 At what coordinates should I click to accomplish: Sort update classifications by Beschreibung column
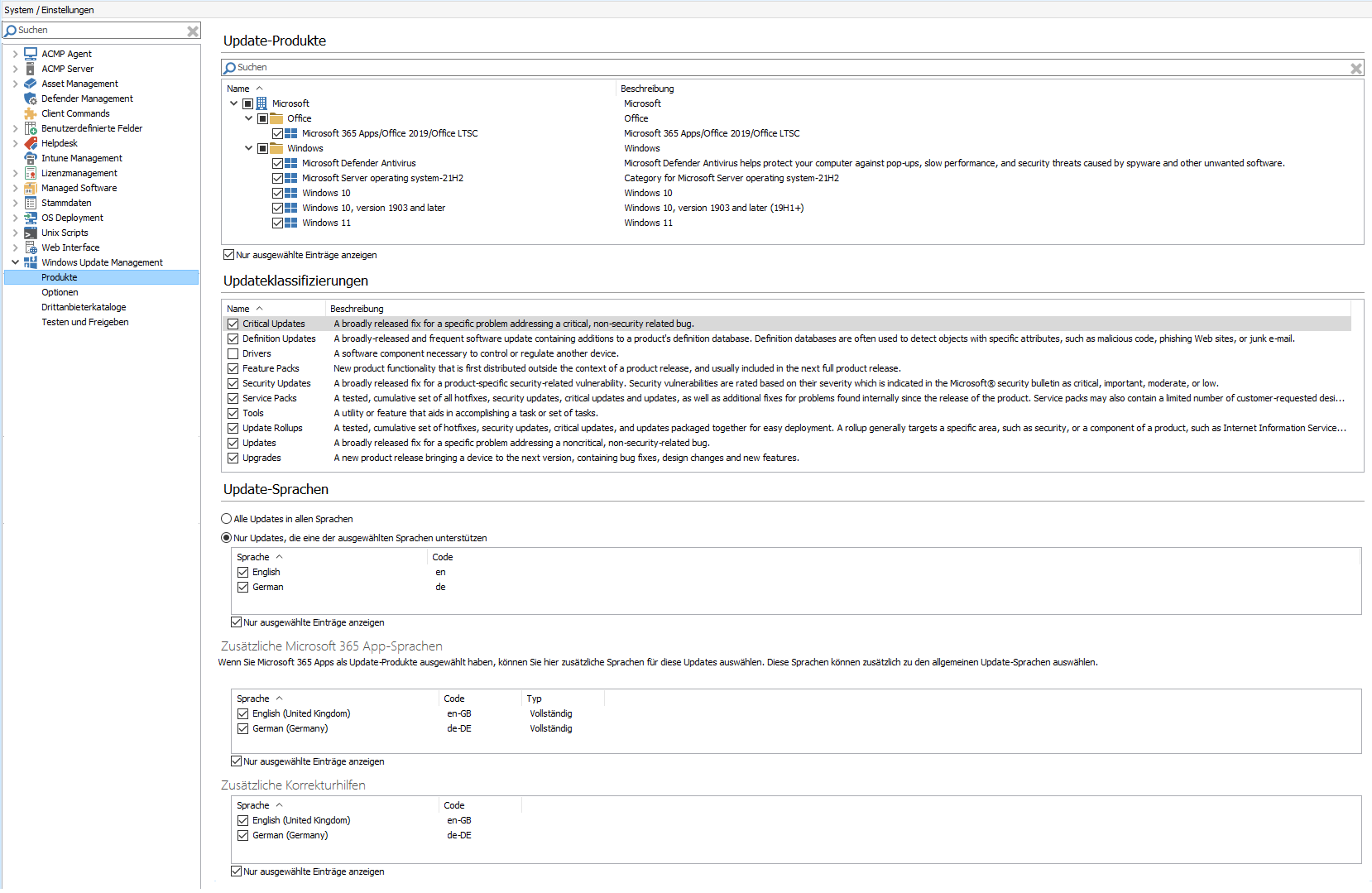(x=357, y=309)
